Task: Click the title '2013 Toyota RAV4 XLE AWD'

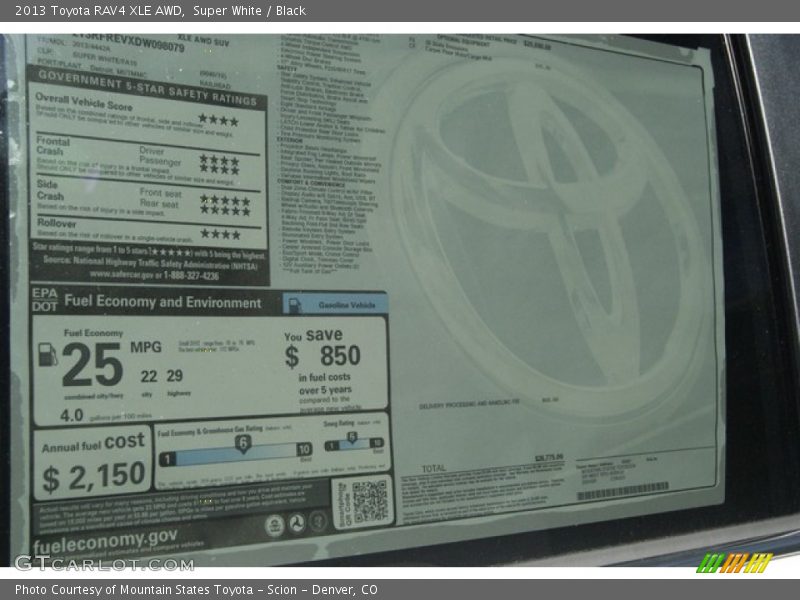Action: coord(99,11)
